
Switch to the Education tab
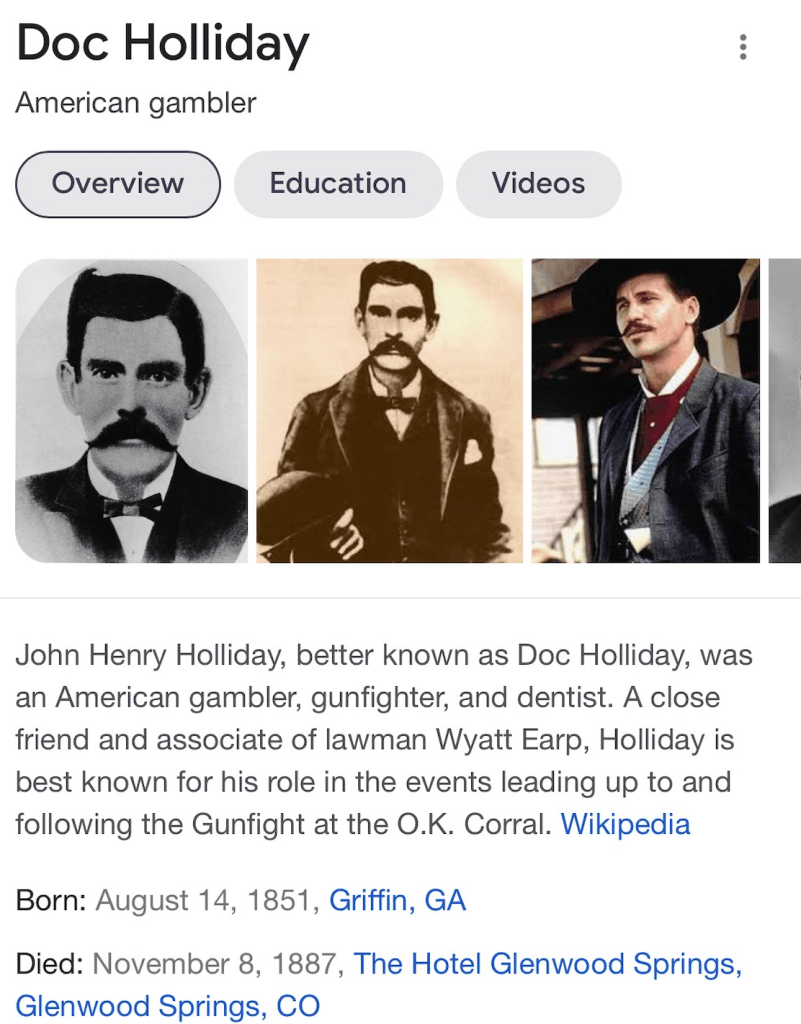pos(338,184)
